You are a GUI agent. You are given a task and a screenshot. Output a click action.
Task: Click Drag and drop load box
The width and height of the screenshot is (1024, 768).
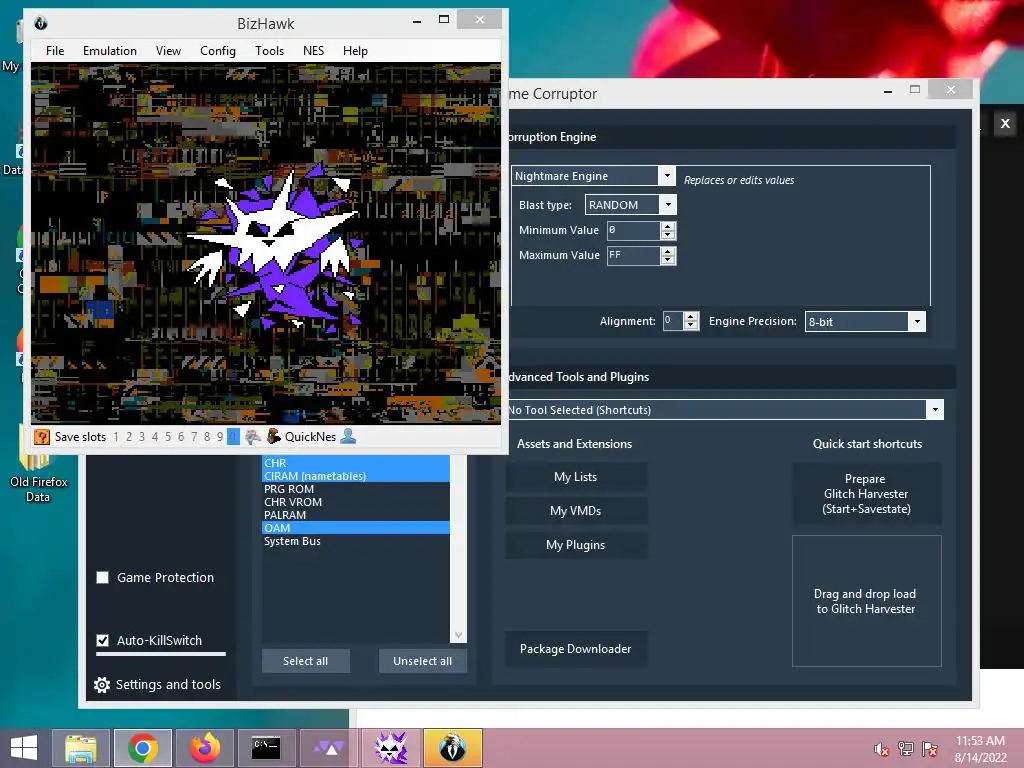(x=866, y=601)
